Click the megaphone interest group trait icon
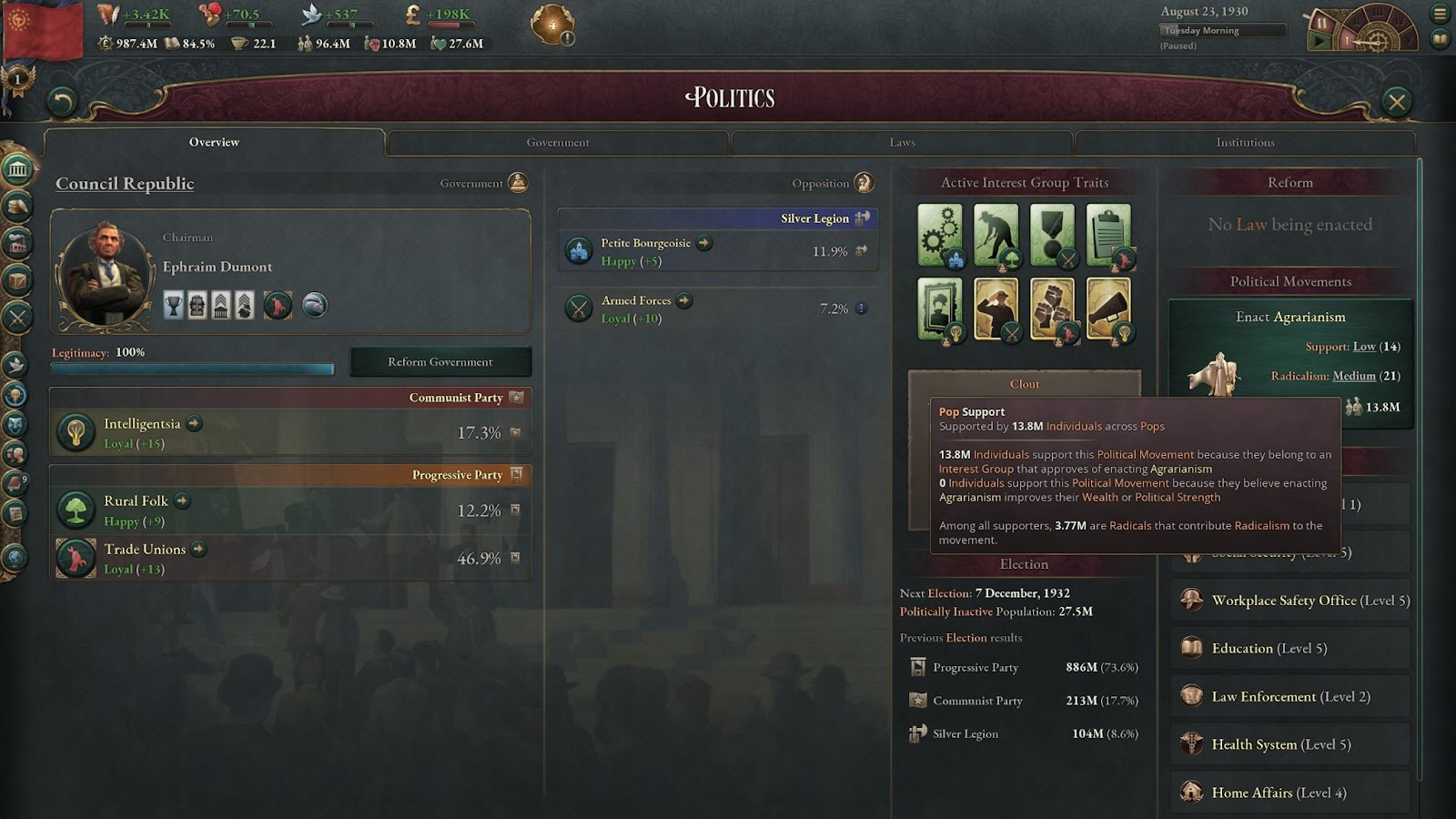 click(1109, 308)
